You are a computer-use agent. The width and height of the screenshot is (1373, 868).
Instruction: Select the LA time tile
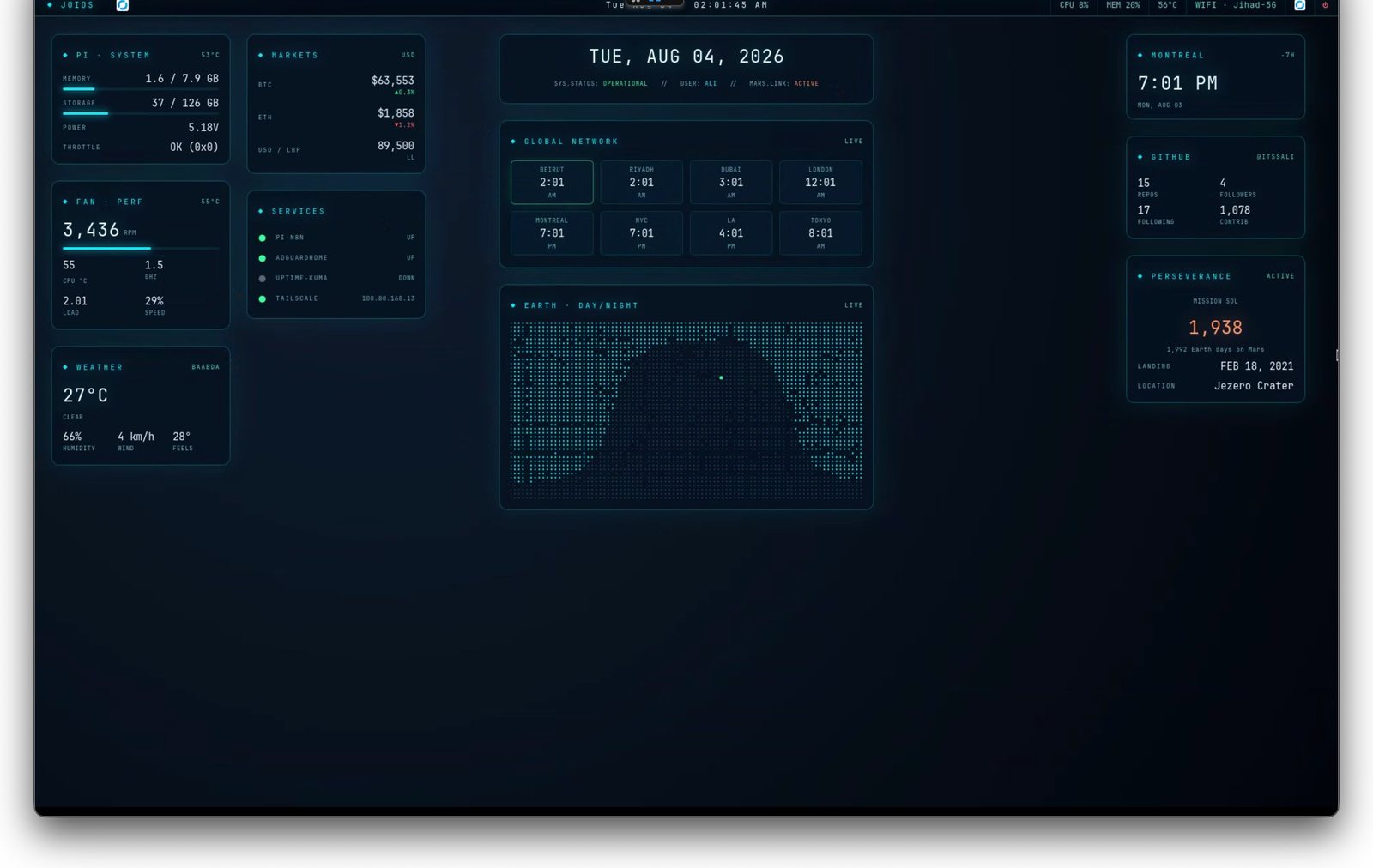731,232
